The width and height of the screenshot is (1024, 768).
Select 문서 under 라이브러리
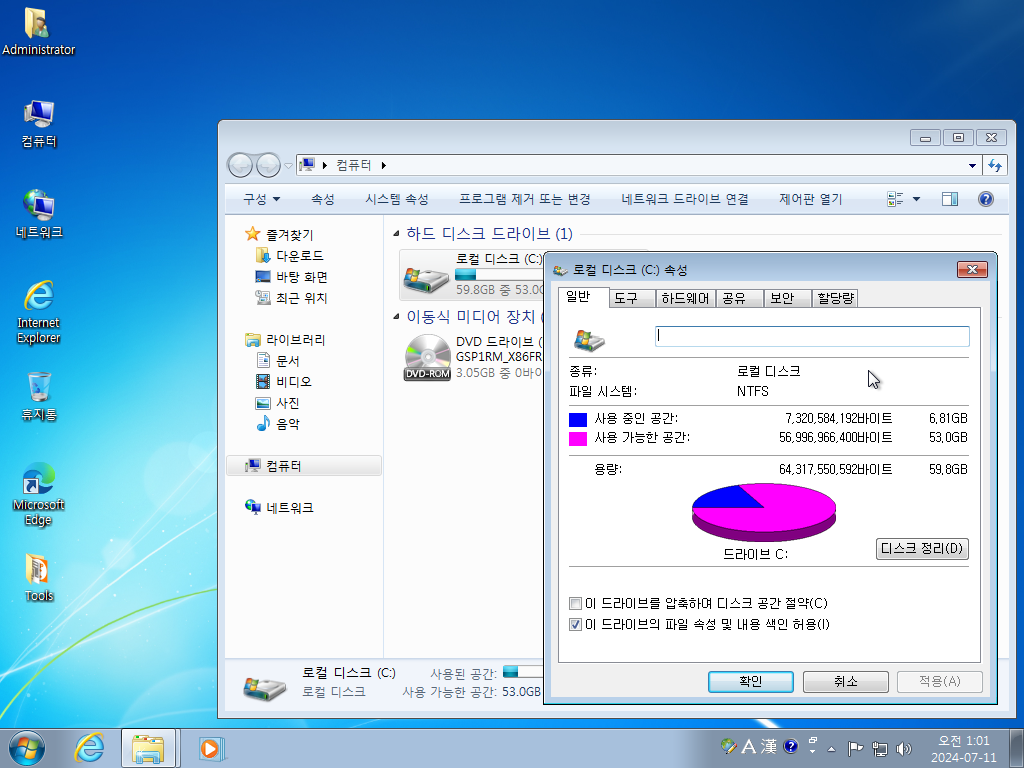278,360
